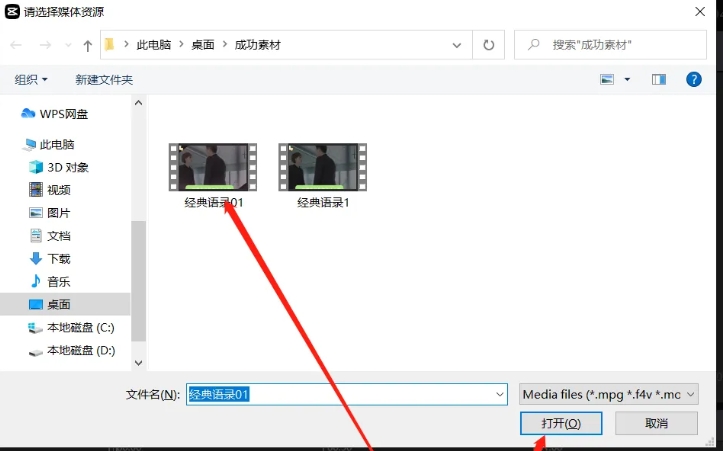
Task: Select the 经典语录1 video thumbnail
Action: (323, 167)
